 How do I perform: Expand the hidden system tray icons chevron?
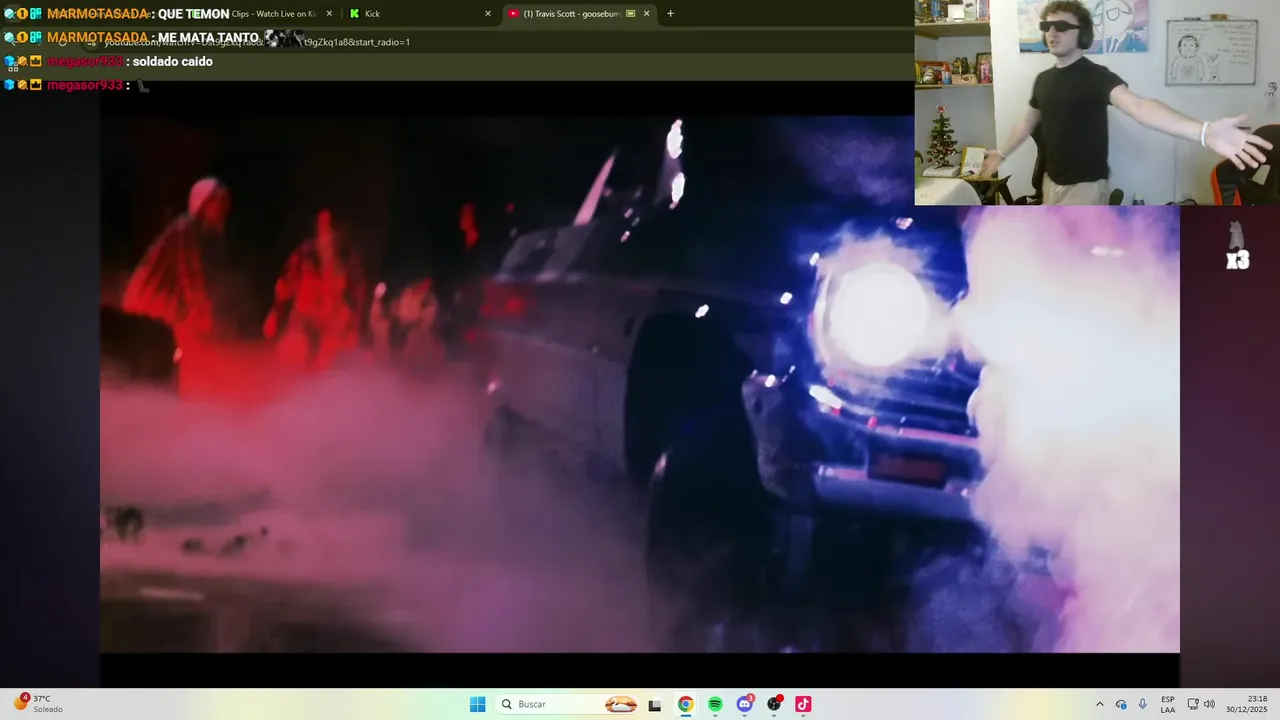tap(1100, 704)
